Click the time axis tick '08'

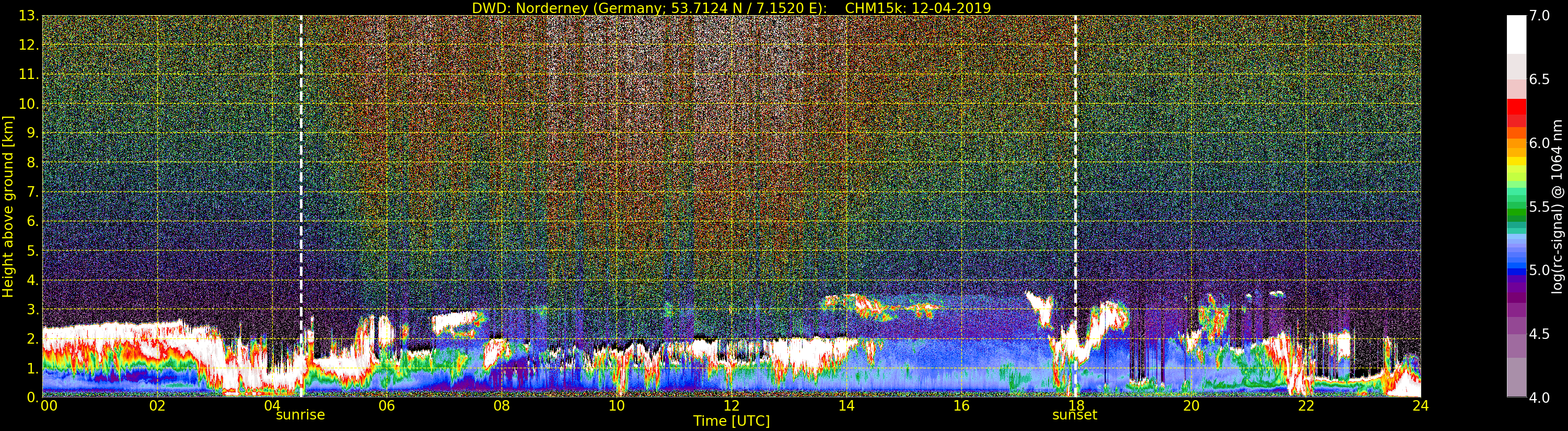point(502,406)
